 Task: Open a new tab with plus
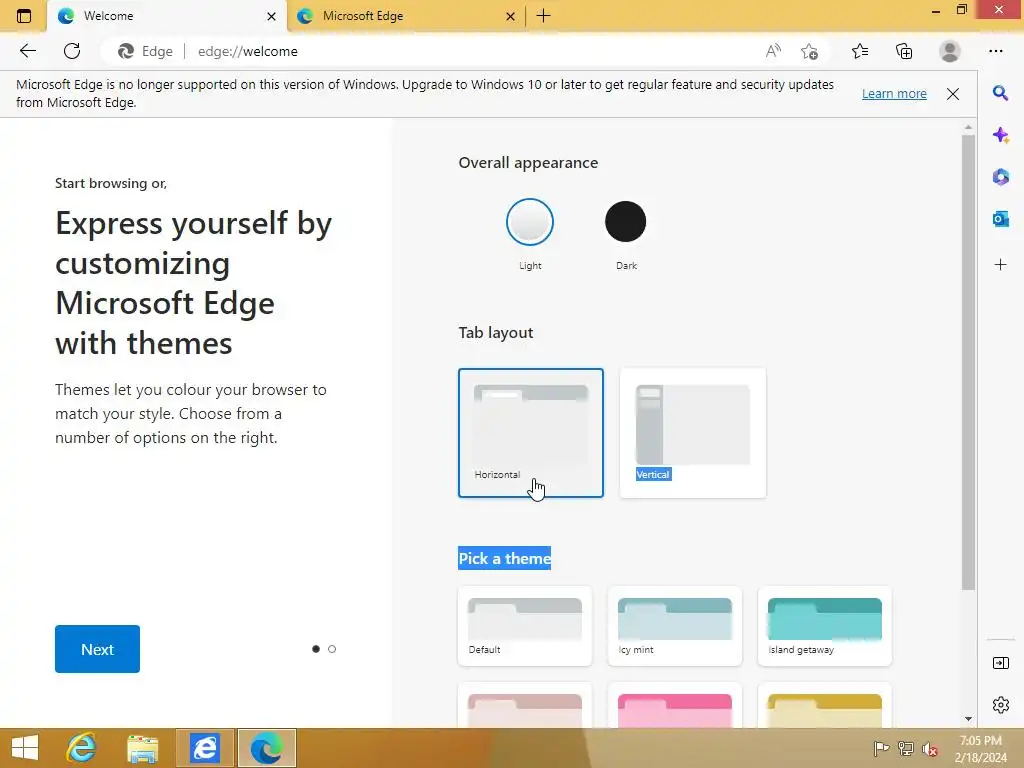point(543,16)
